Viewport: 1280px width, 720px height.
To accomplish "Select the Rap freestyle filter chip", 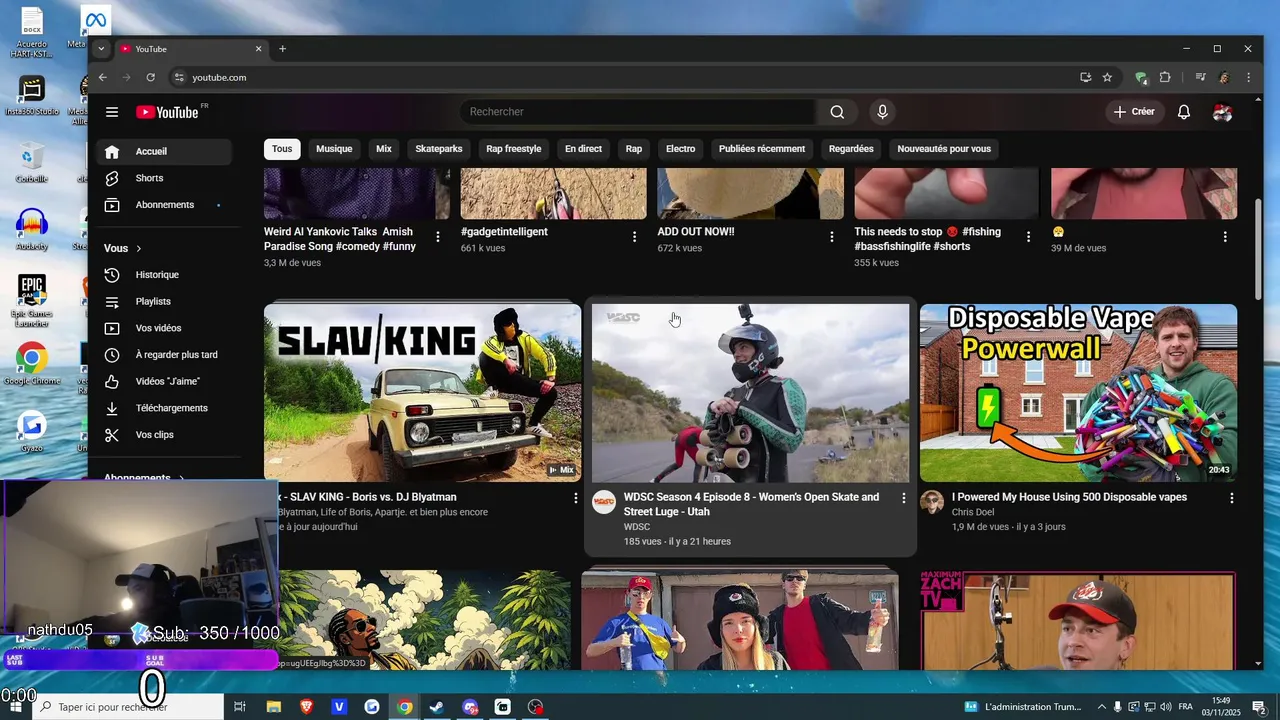I will [514, 149].
